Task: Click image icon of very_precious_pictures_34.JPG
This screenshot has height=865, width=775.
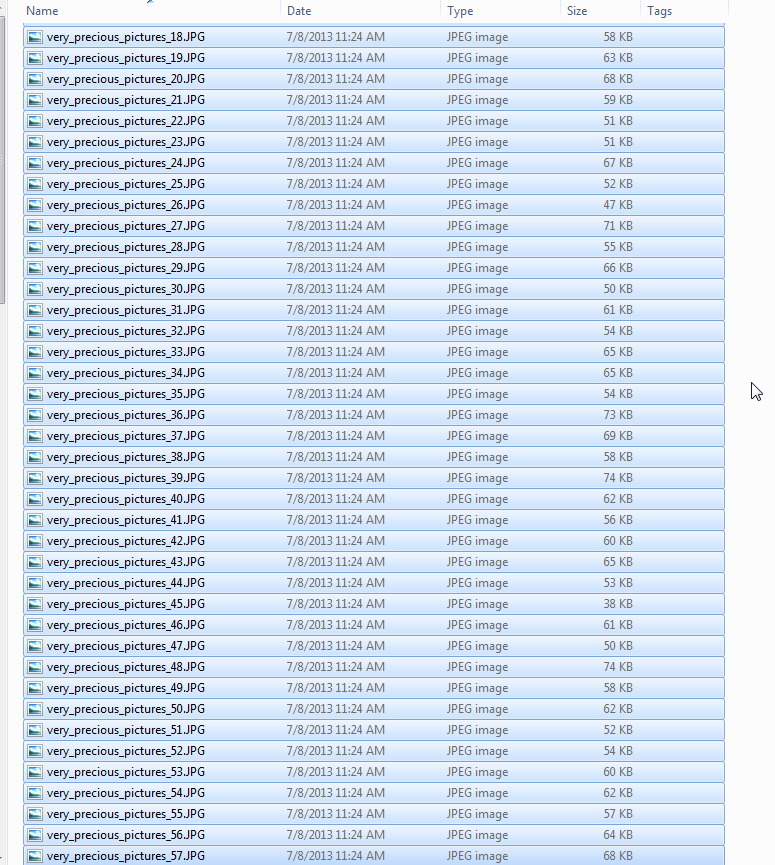Action: coord(35,373)
